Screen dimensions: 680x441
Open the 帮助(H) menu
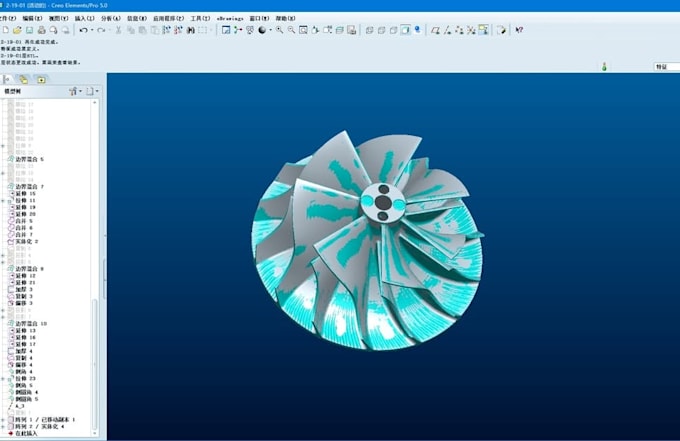[x=285, y=18]
